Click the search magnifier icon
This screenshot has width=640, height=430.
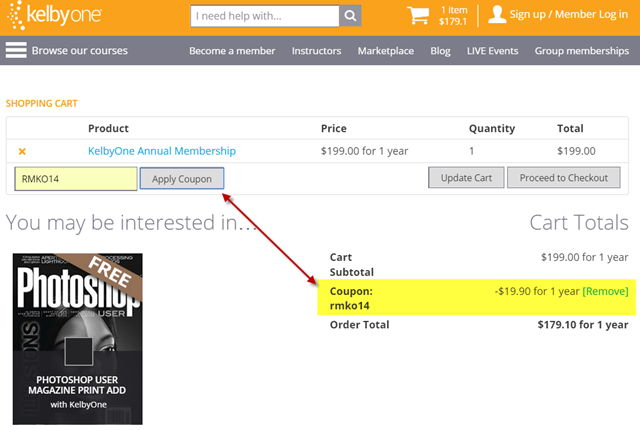(x=350, y=16)
